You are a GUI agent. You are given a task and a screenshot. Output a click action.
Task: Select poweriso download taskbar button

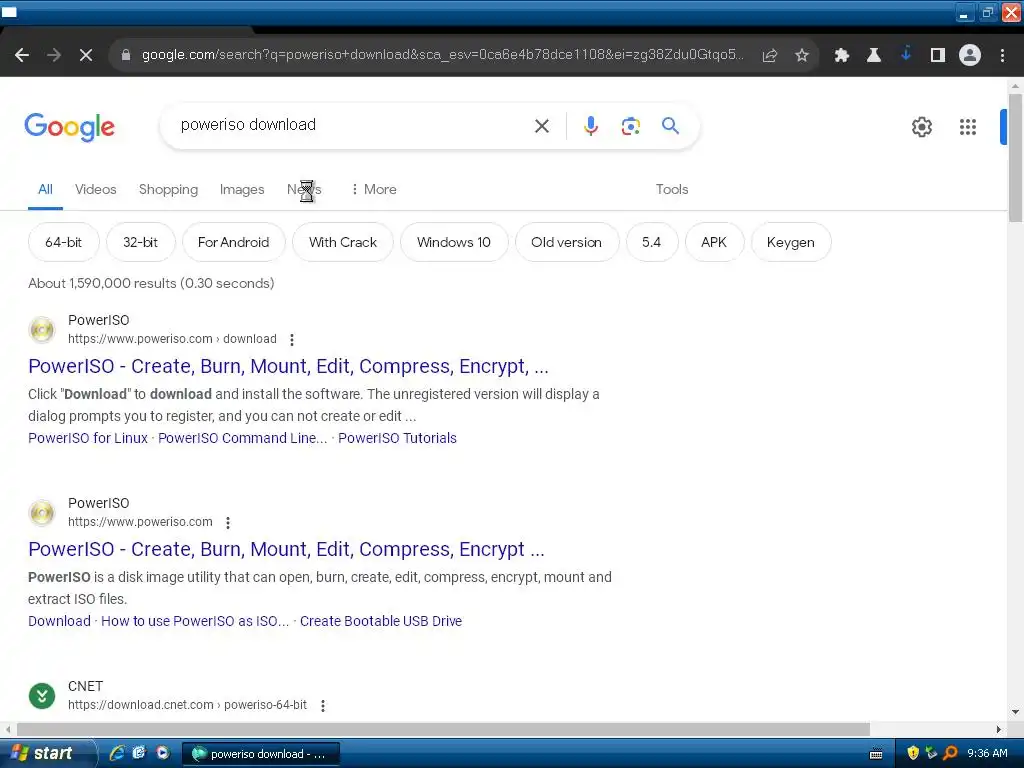click(x=260, y=754)
